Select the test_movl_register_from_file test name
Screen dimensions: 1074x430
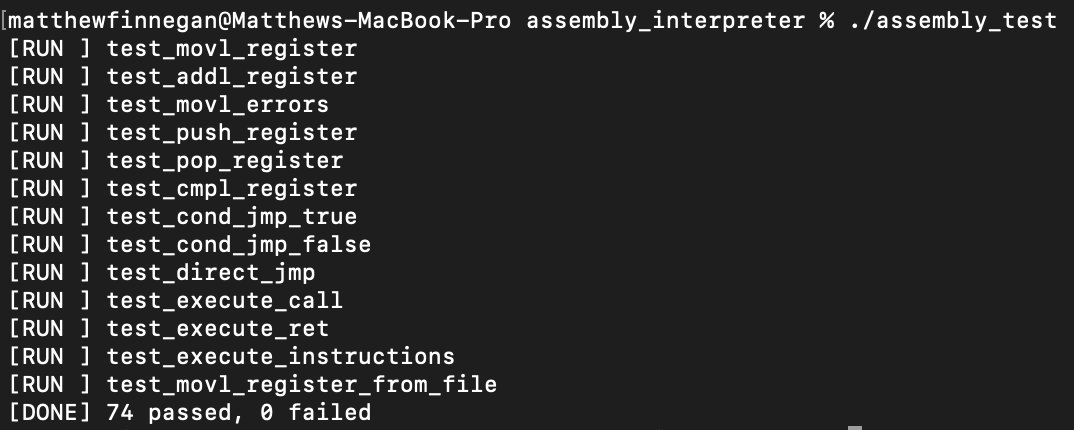(x=301, y=384)
